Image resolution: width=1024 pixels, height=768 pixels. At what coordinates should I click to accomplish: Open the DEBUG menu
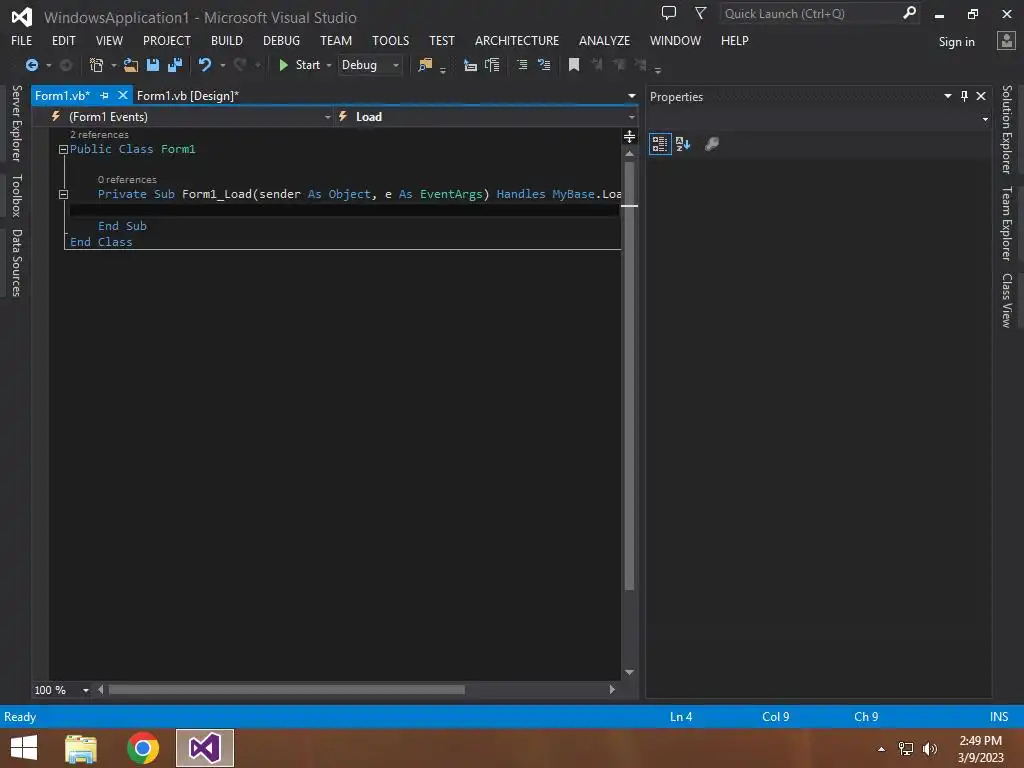pyautogui.click(x=281, y=40)
